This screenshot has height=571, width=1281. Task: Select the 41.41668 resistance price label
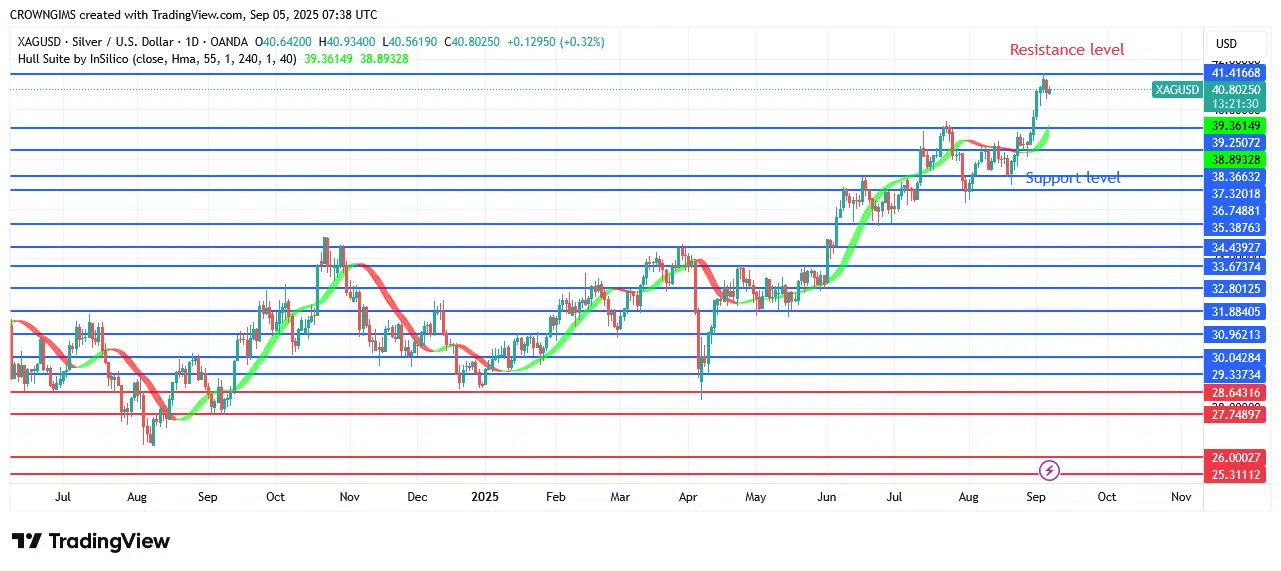(x=1237, y=74)
